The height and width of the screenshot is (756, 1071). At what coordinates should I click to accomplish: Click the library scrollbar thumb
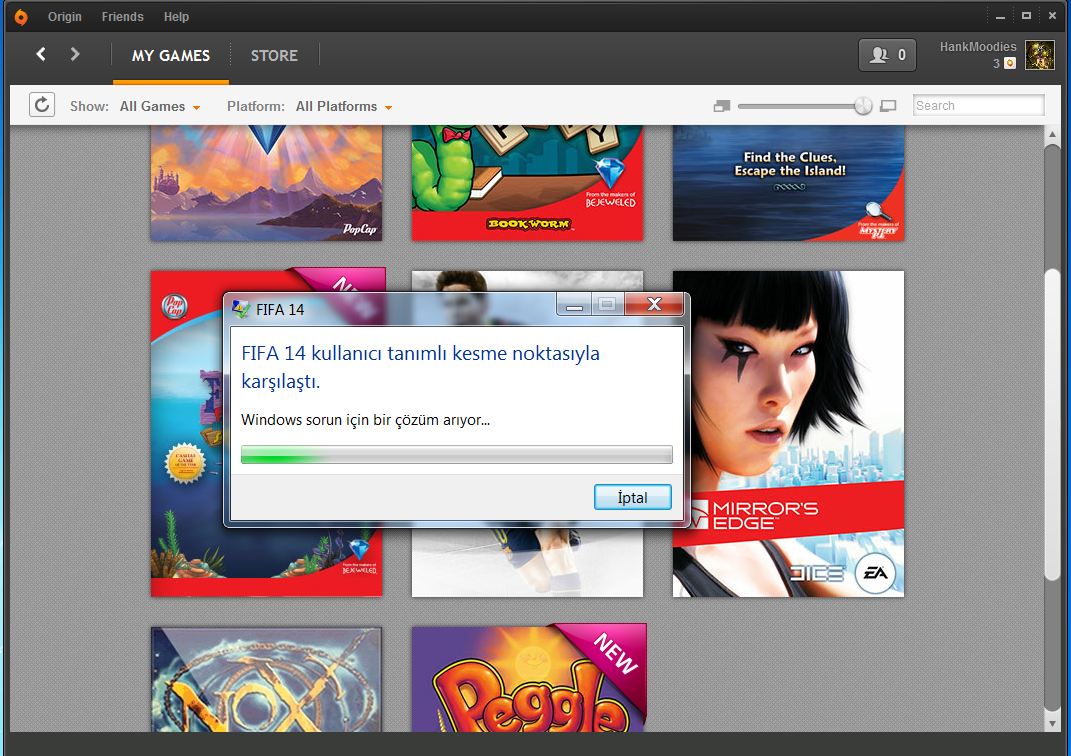[x=1052, y=423]
